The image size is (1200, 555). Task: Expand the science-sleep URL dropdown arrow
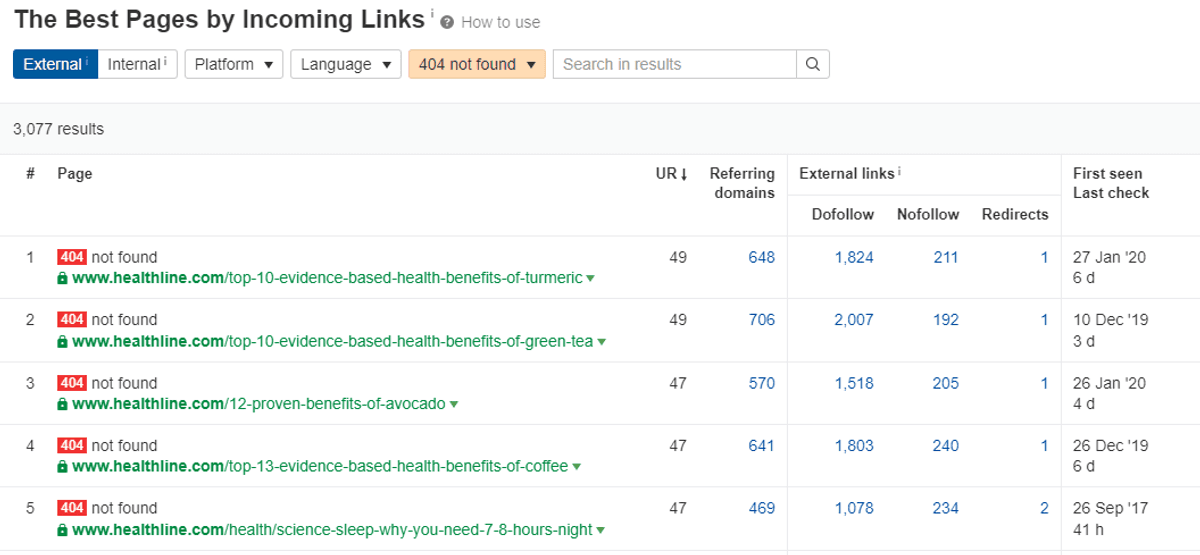(x=601, y=530)
